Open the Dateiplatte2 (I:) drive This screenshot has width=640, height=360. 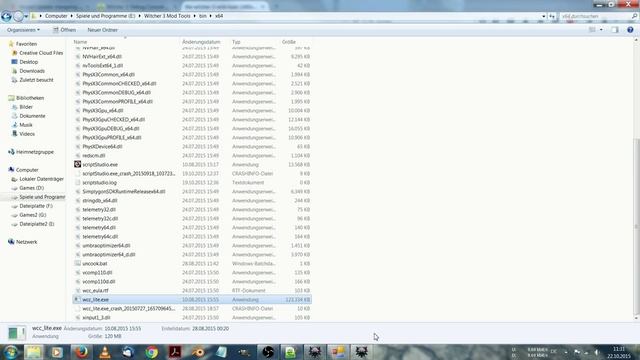[x=37, y=224]
